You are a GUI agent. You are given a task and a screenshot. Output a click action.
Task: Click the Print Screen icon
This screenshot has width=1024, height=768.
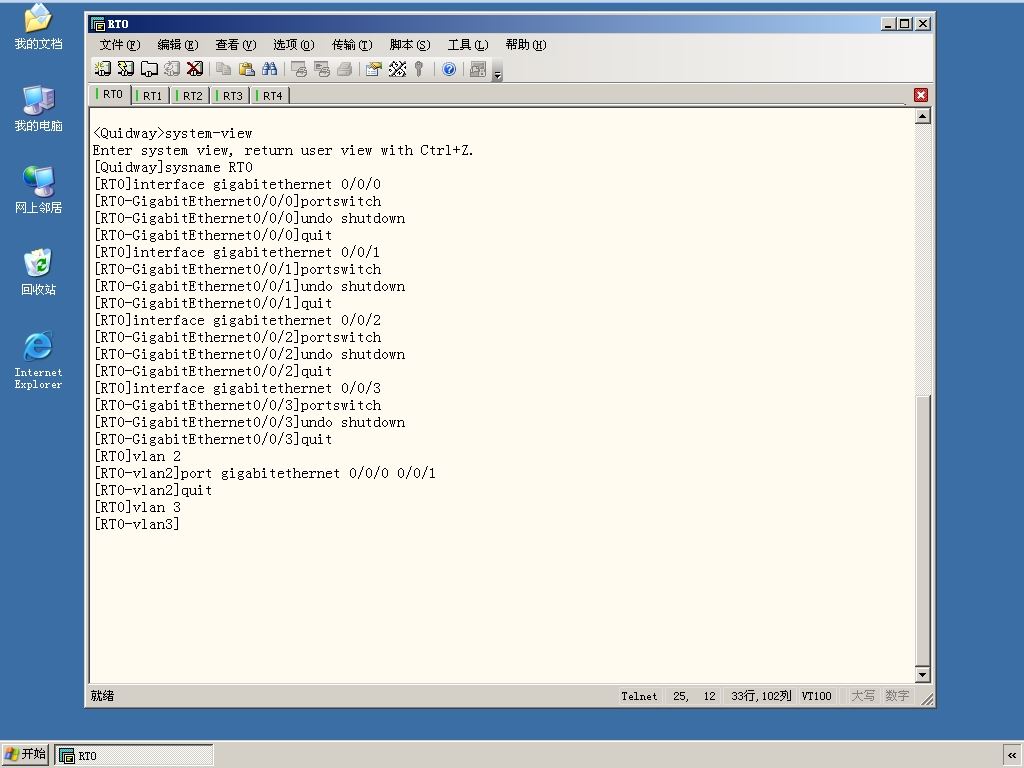[299, 69]
